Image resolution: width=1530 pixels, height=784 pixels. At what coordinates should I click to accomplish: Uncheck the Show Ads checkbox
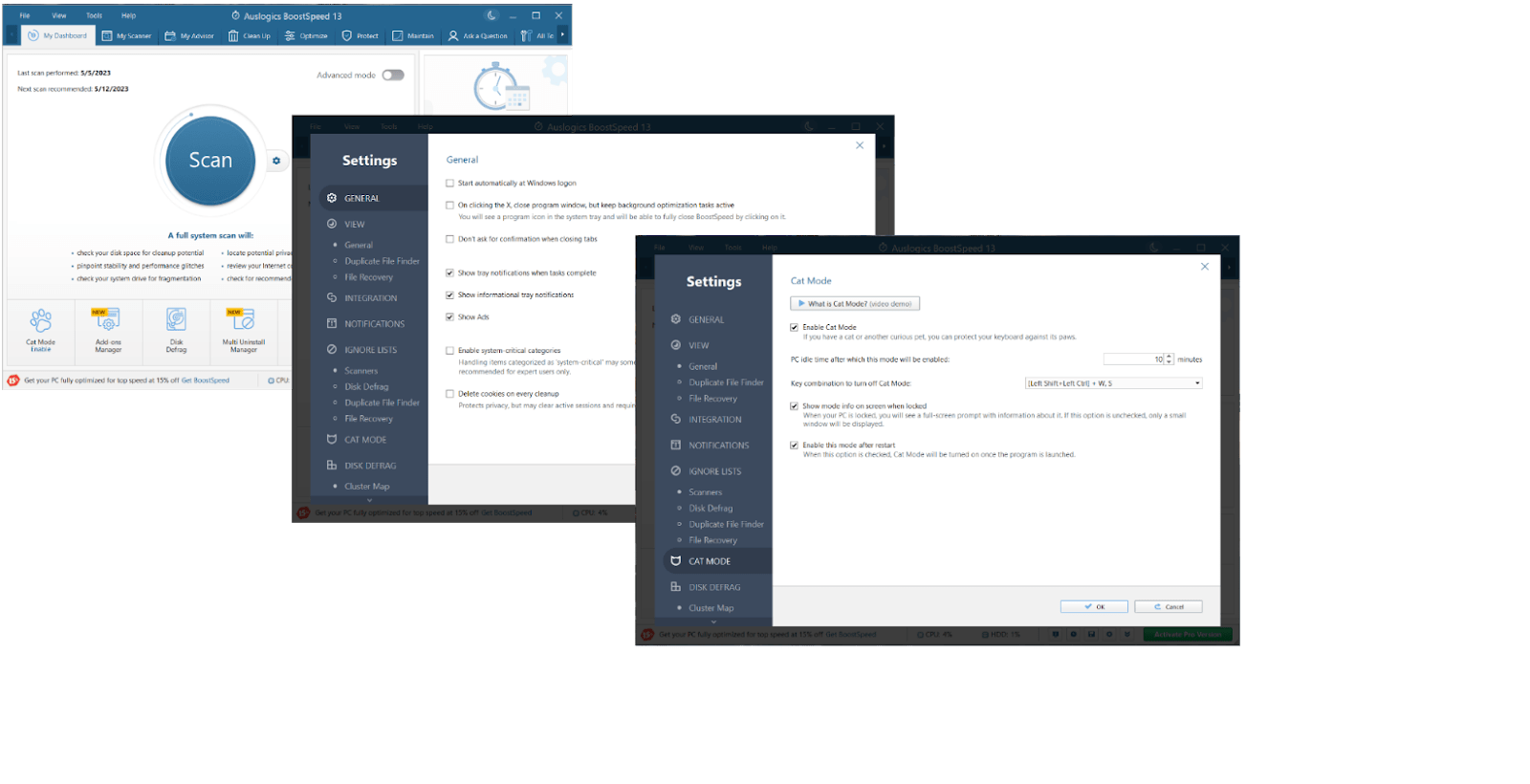point(449,316)
